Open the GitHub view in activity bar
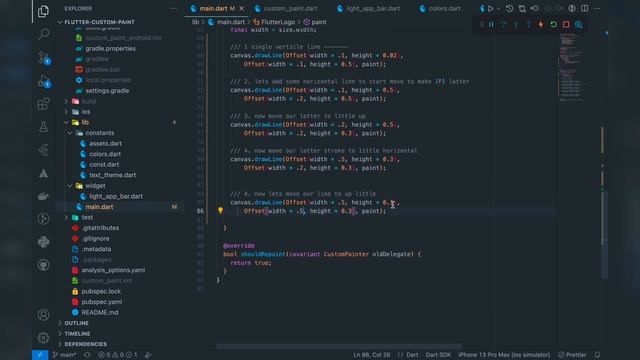Image resolution: width=640 pixels, height=360 pixels. click(43, 265)
